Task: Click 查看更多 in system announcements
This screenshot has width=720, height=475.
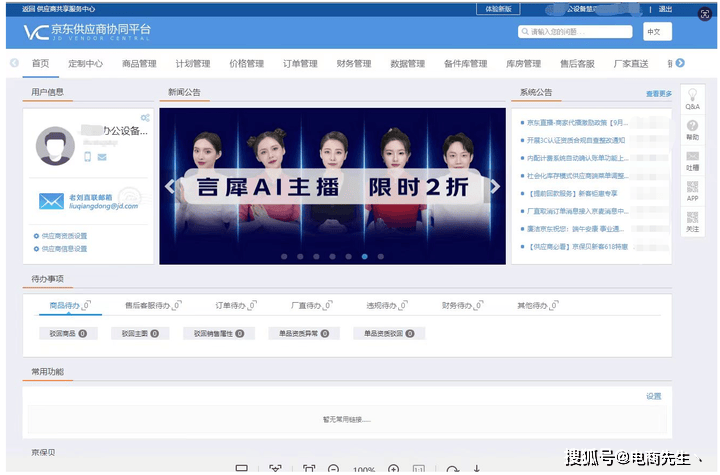Action: pos(659,94)
